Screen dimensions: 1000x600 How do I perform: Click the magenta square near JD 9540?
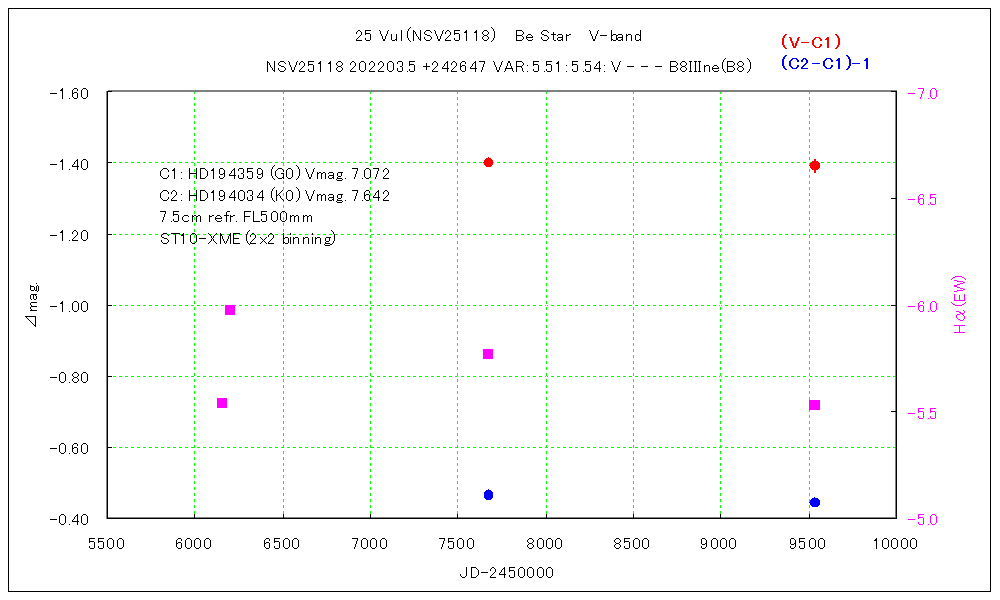[815, 405]
